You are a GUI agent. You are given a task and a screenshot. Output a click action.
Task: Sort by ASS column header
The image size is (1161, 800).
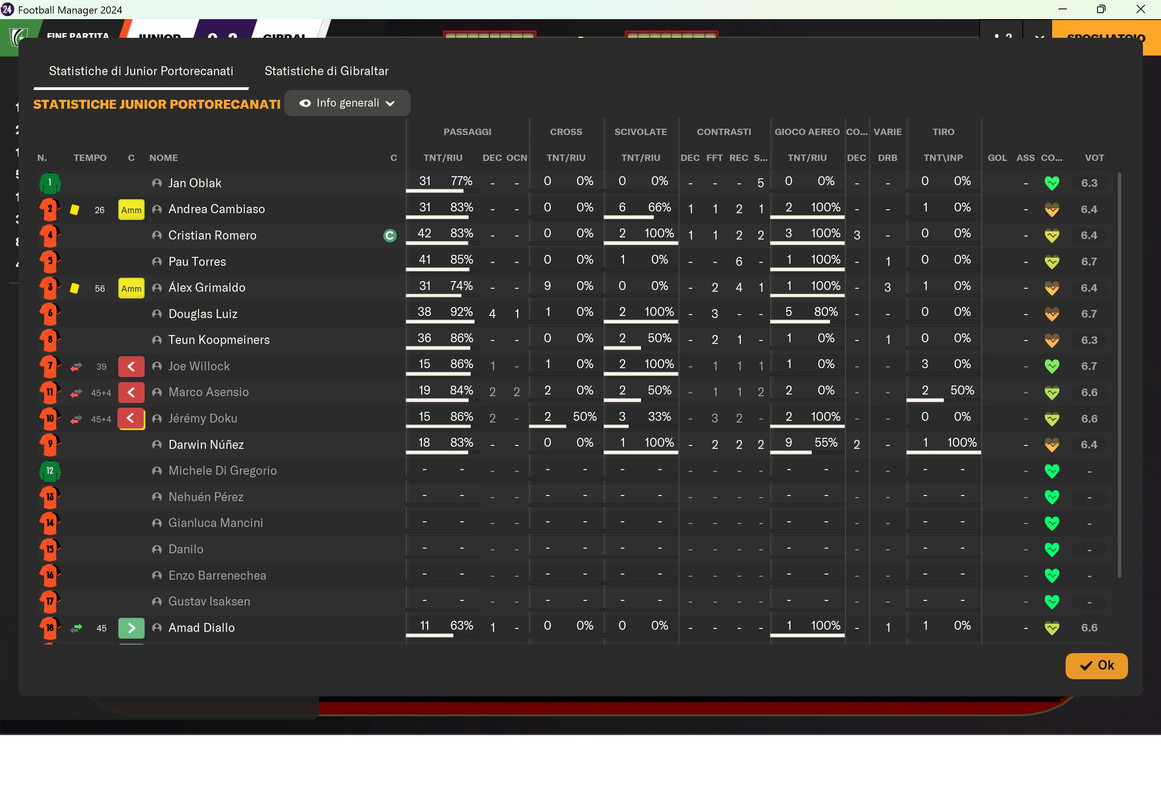(1026, 158)
